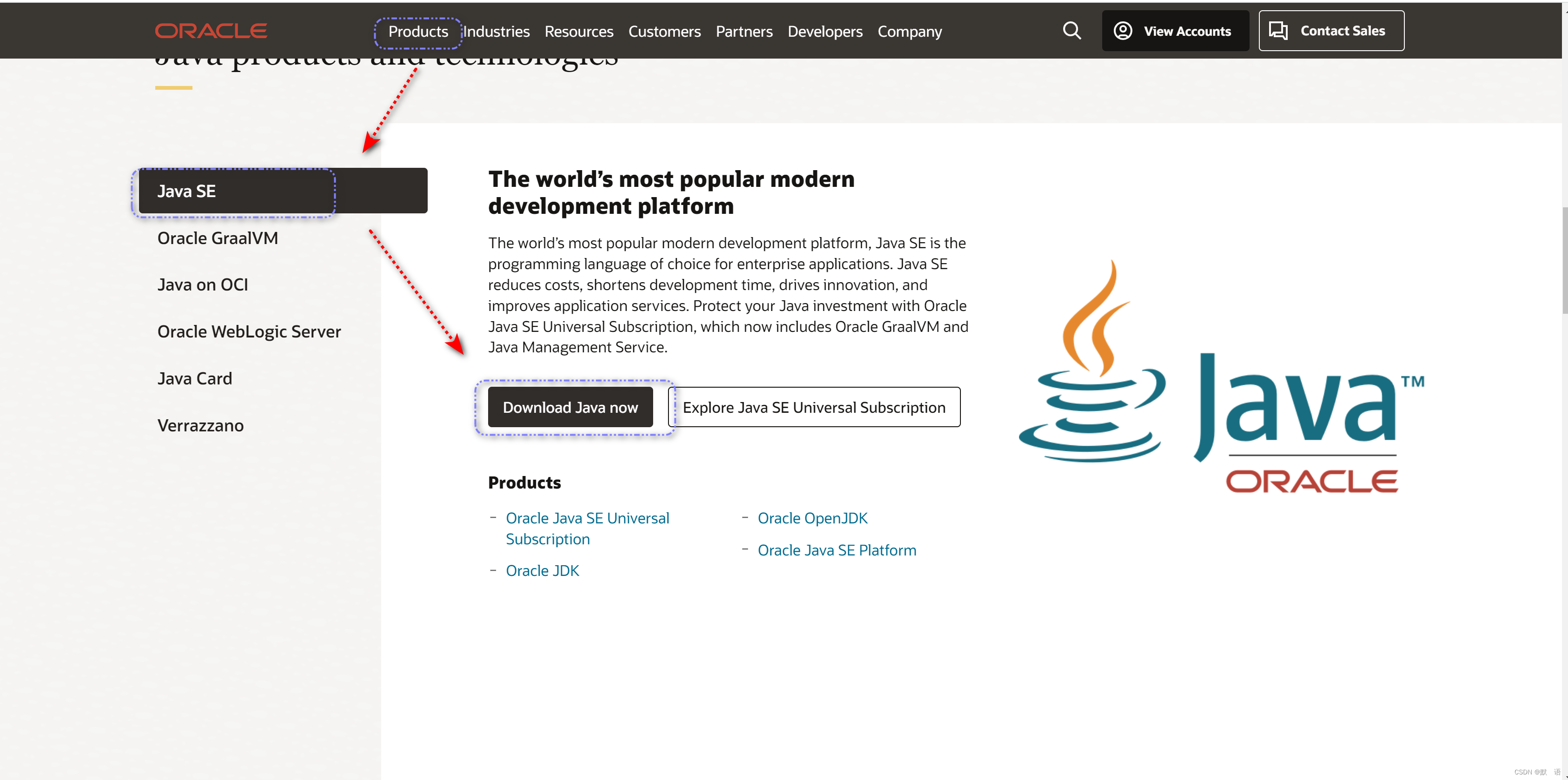This screenshot has height=780, width=1568.
Task: Select Verrazzano from sidebar list
Action: point(200,425)
